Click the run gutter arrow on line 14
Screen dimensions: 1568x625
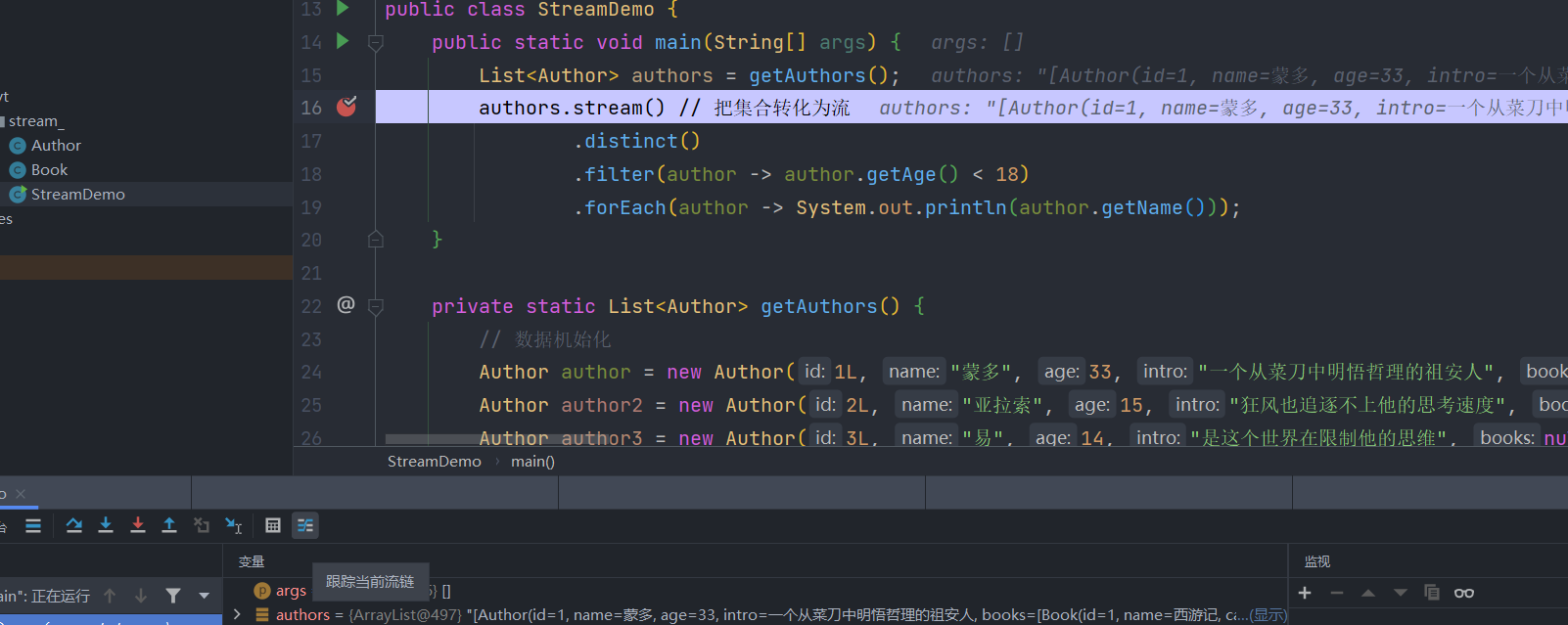coord(343,41)
